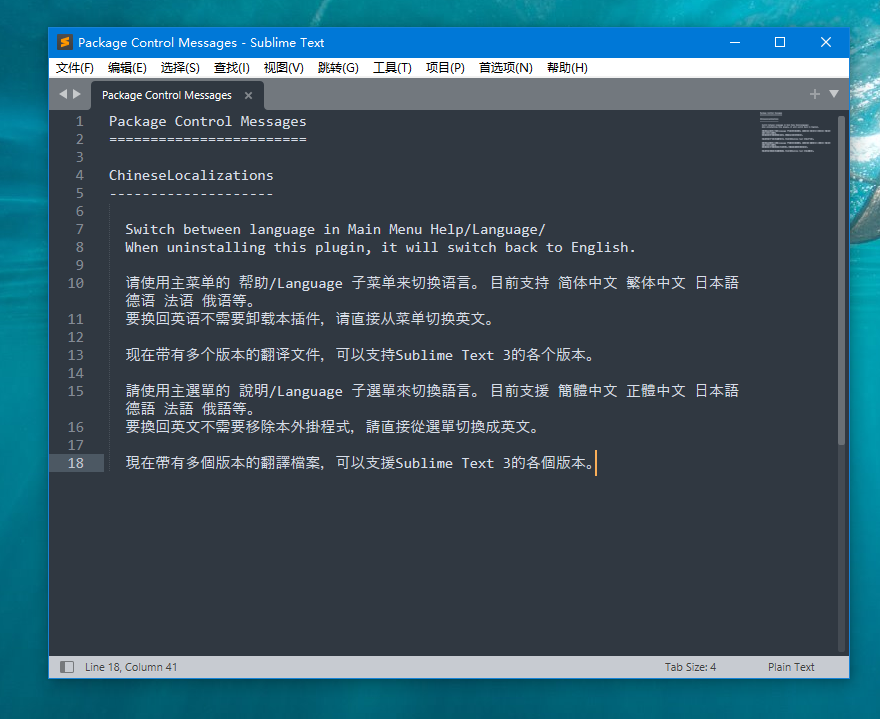Image resolution: width=880 pixels, height=719 pixels.
Task: Open the 视图(V) menu
Action: point(284,68)
